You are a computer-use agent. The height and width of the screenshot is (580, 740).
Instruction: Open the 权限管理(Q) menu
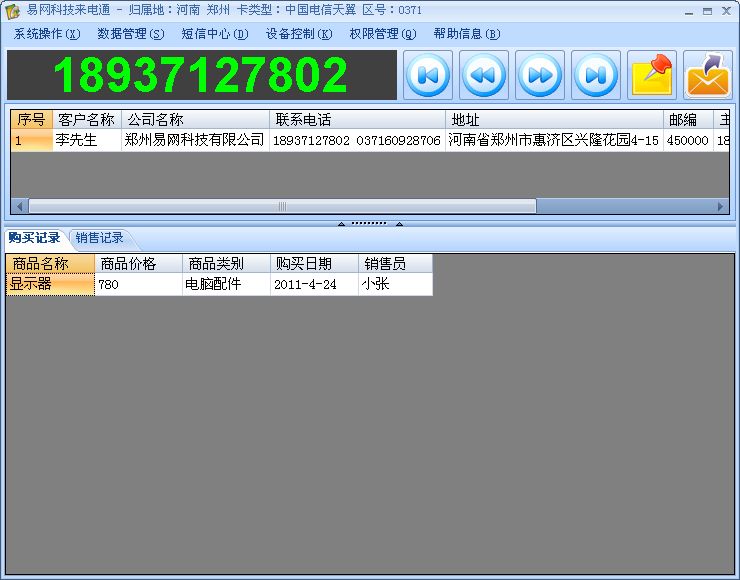click(x=383, y=34)
